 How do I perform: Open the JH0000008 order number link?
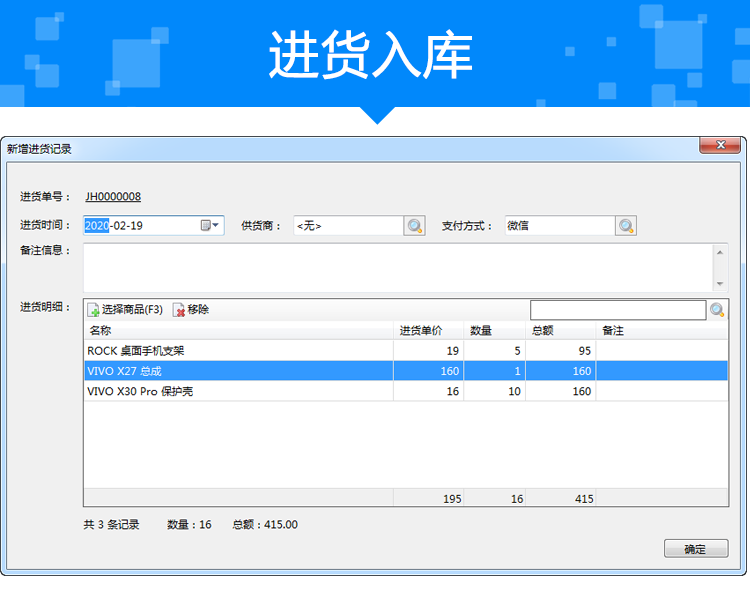[x=112, y=197]
